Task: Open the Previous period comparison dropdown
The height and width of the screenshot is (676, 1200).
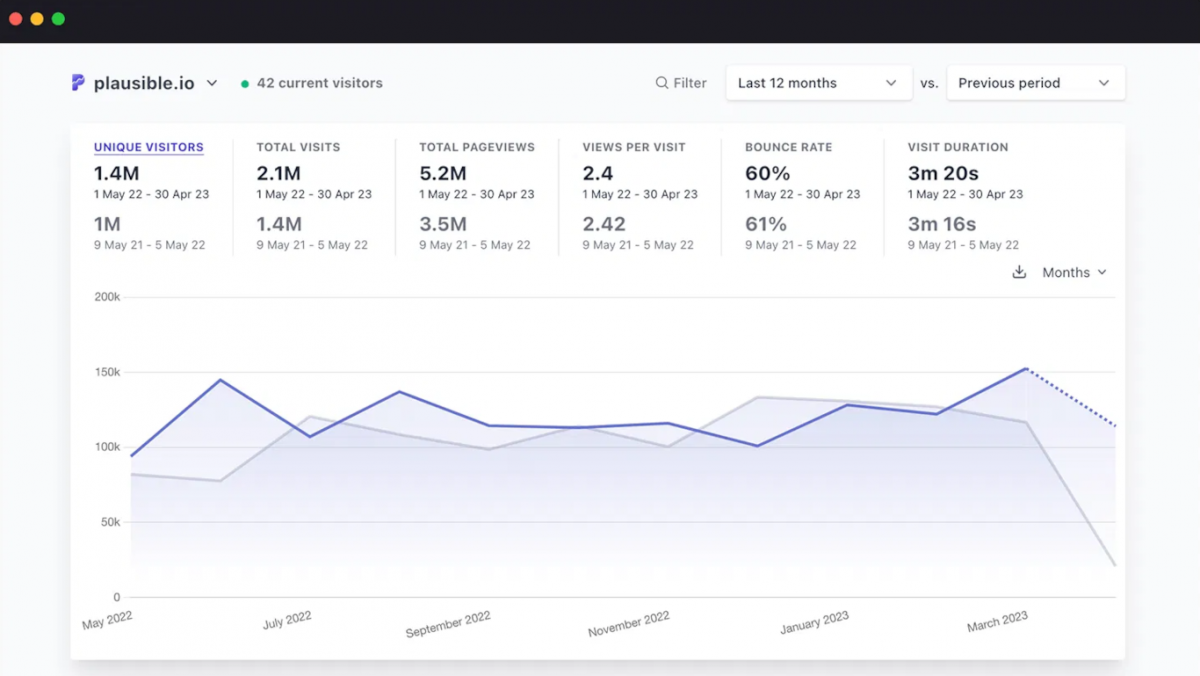Action: pos(1034,83)
